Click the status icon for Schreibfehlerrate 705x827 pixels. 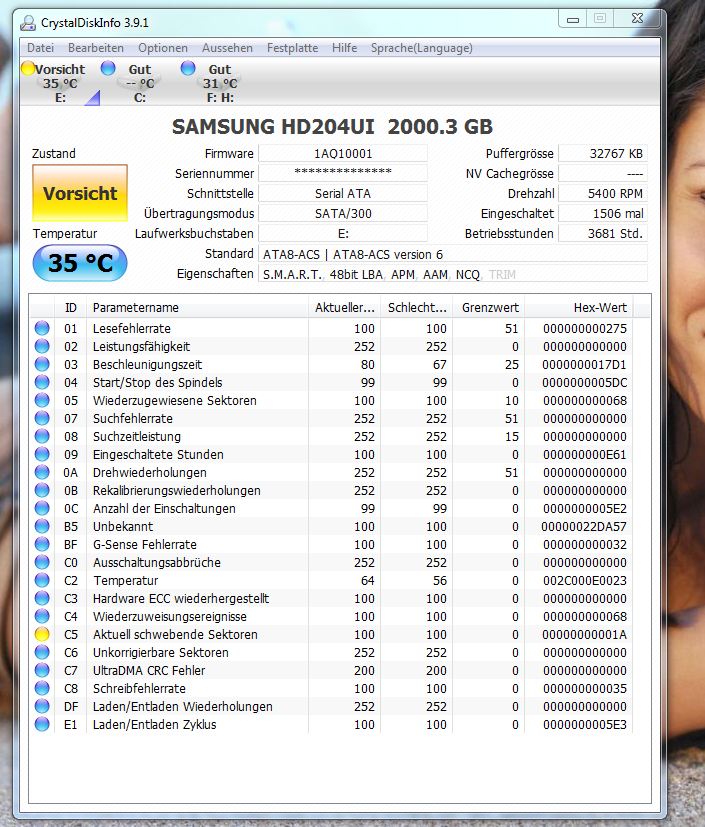tap(42, 688)
